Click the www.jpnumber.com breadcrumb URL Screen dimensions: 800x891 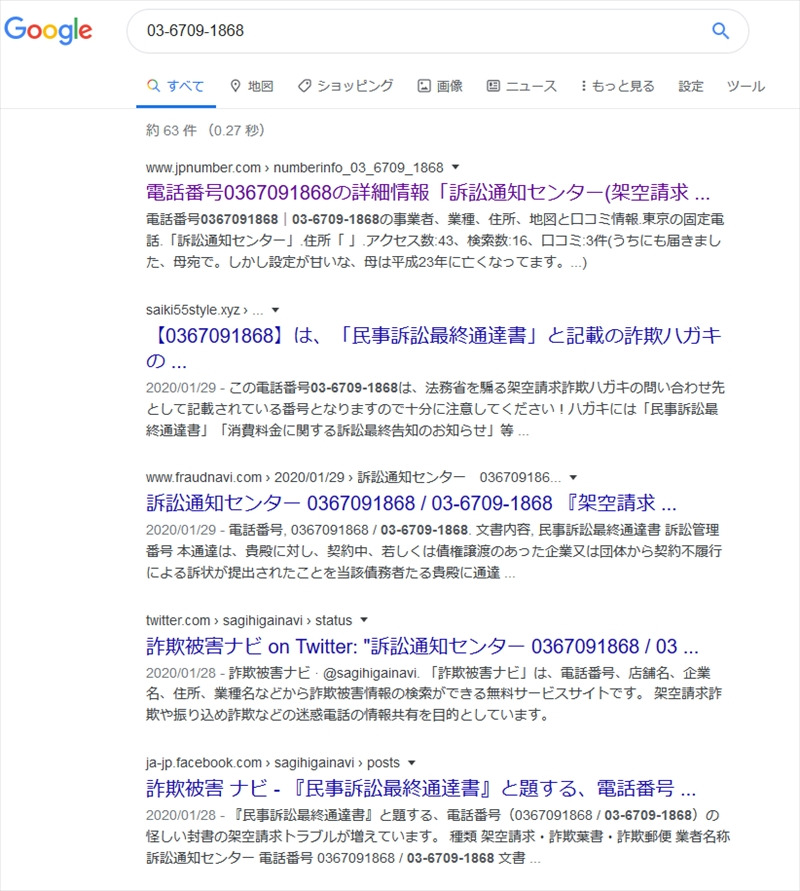click(294, 168)
